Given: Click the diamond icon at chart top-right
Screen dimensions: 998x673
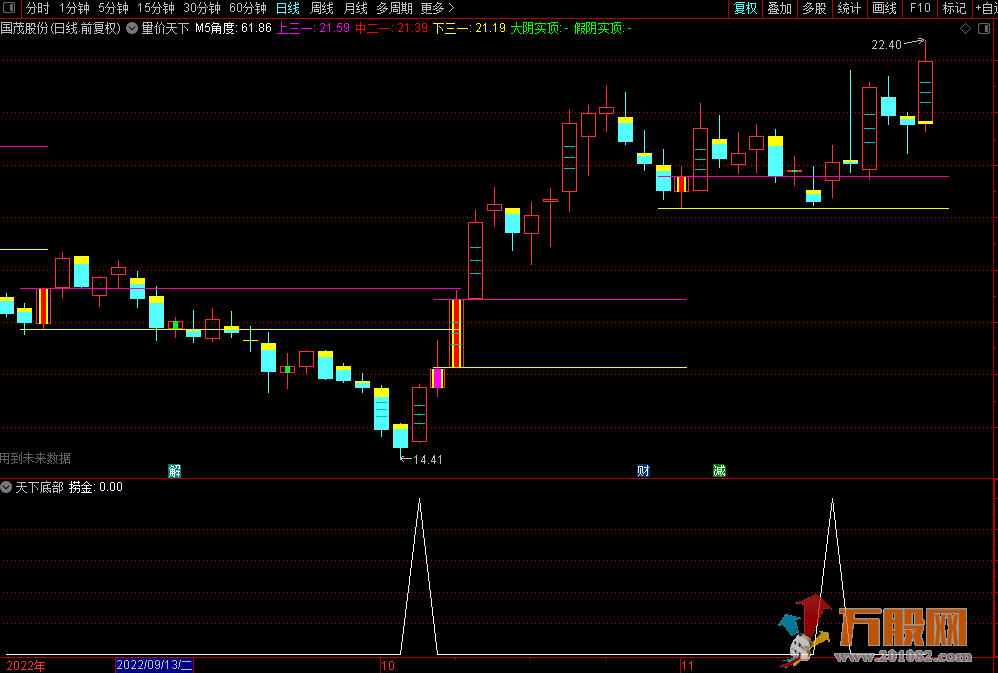Looking at the screenshot, I should (966, 29).
